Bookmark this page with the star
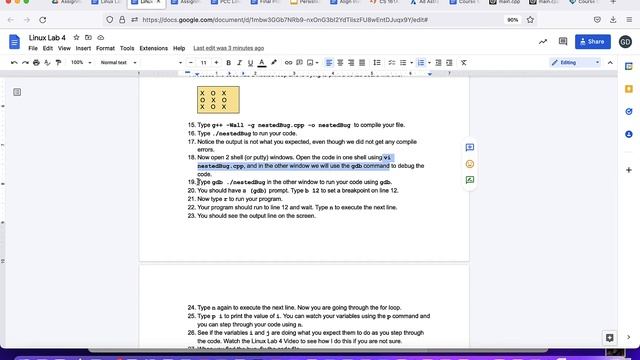Image resolution: width=640 pixels, height=360 pixels. click(530, 20)
